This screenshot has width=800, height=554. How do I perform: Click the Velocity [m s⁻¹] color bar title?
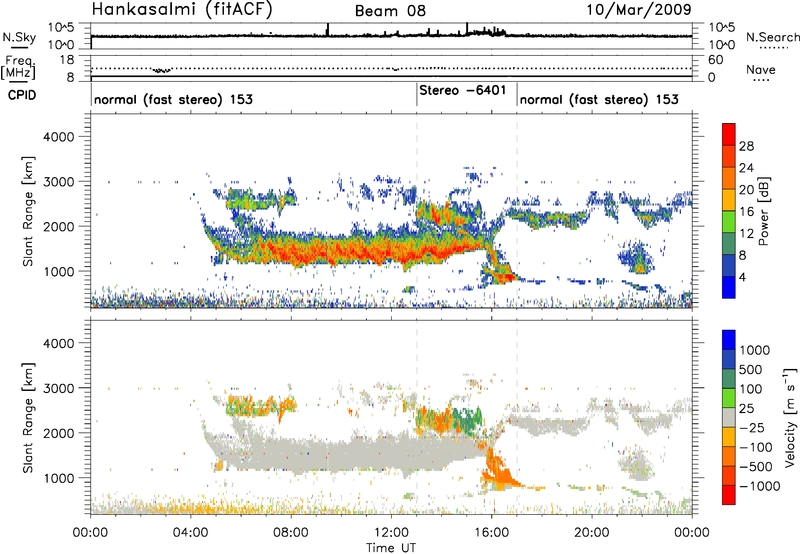[790, 417]
